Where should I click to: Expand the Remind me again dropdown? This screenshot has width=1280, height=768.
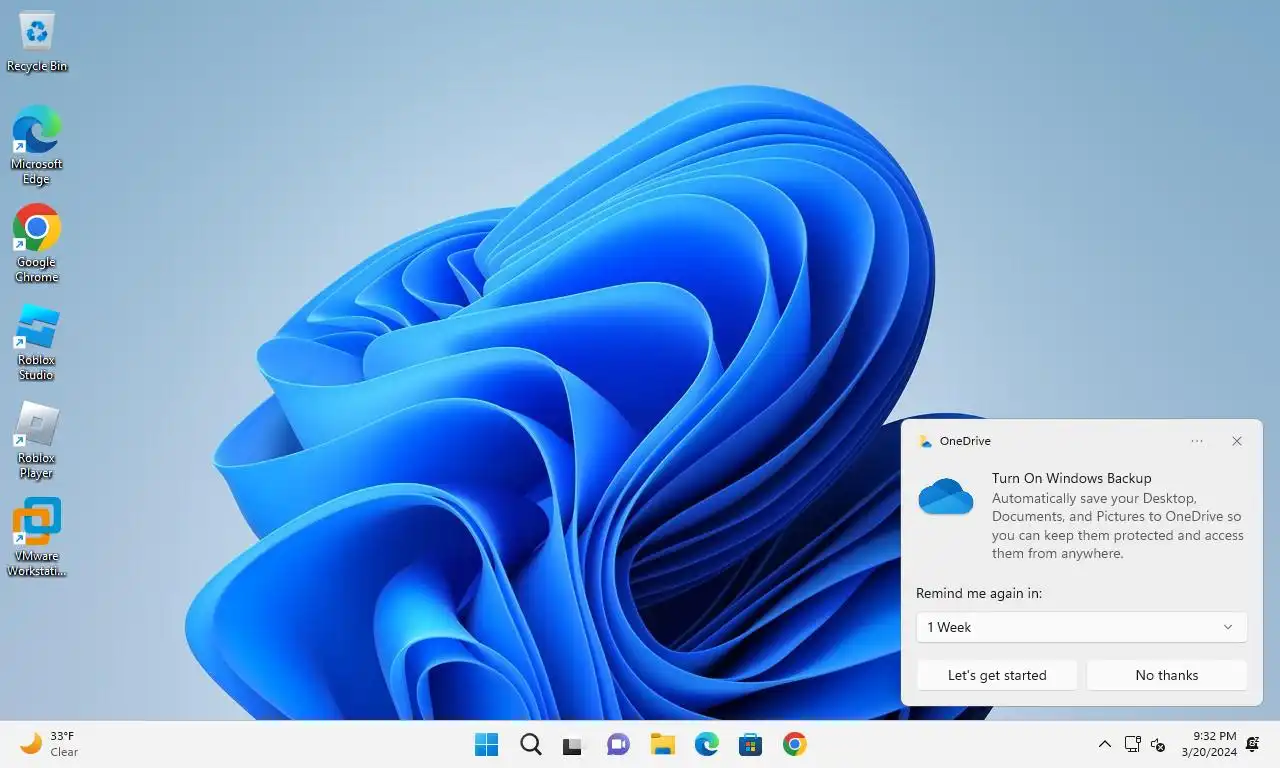1081,627
